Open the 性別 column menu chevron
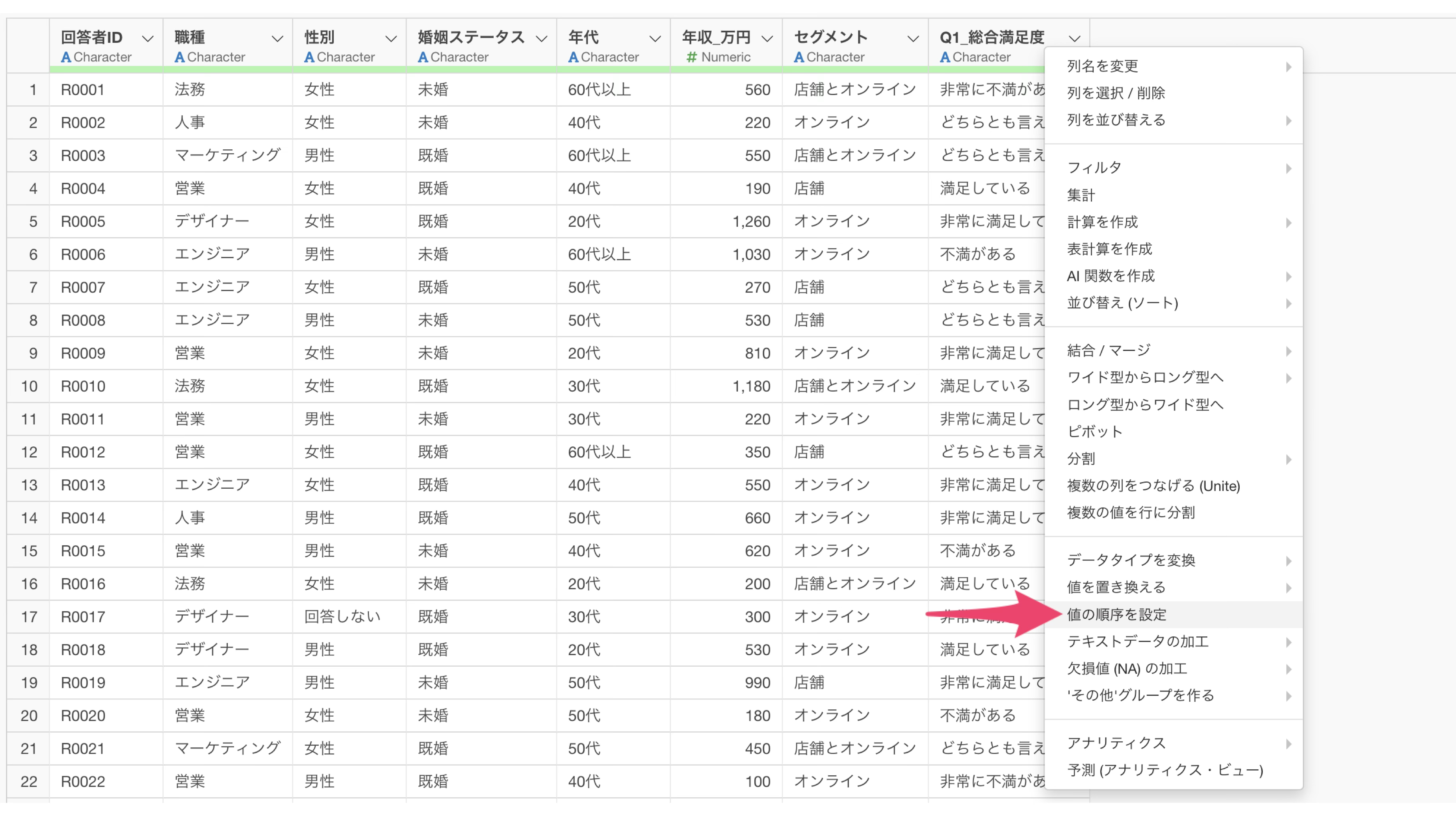Viewport: 1456px width, 816px height. [x=391, y=38]
